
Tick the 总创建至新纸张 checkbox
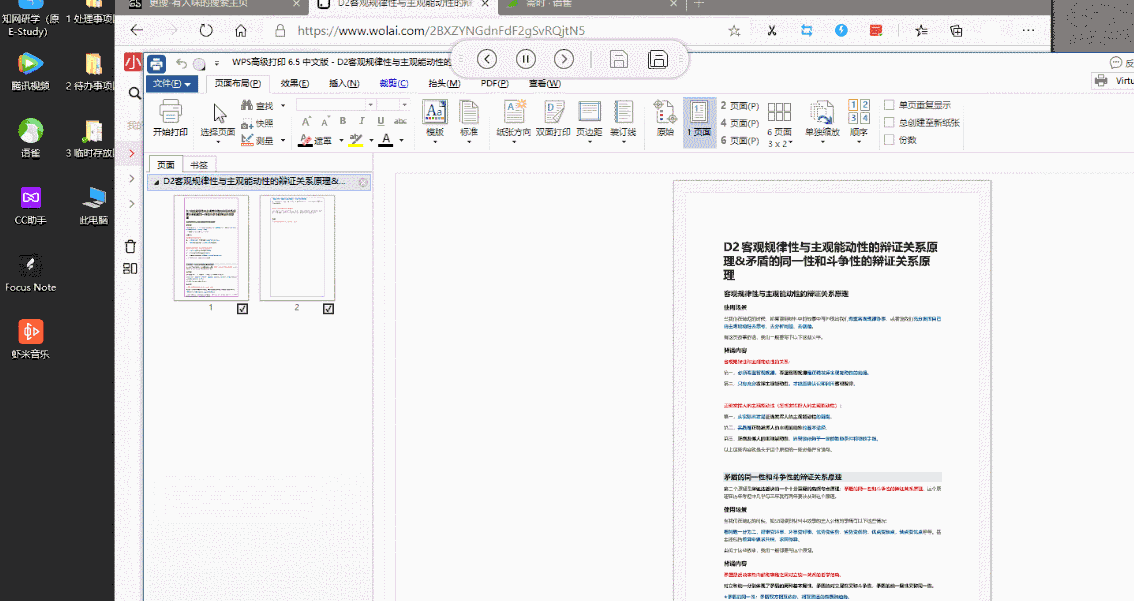(889, 122)
